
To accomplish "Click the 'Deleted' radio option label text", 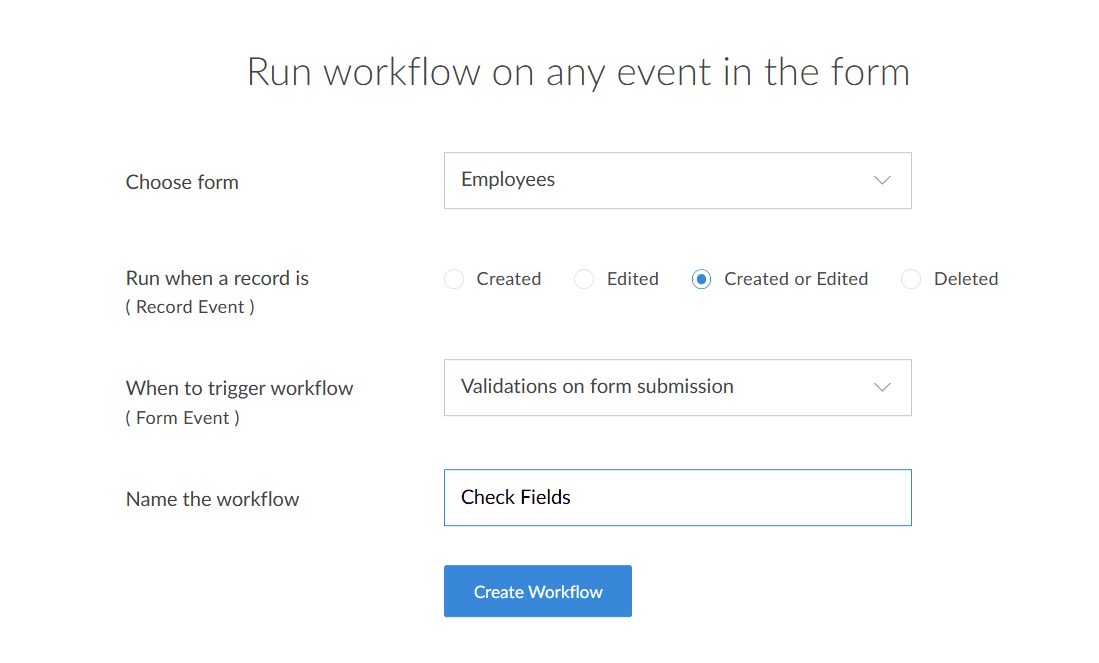I will [965, 280].
